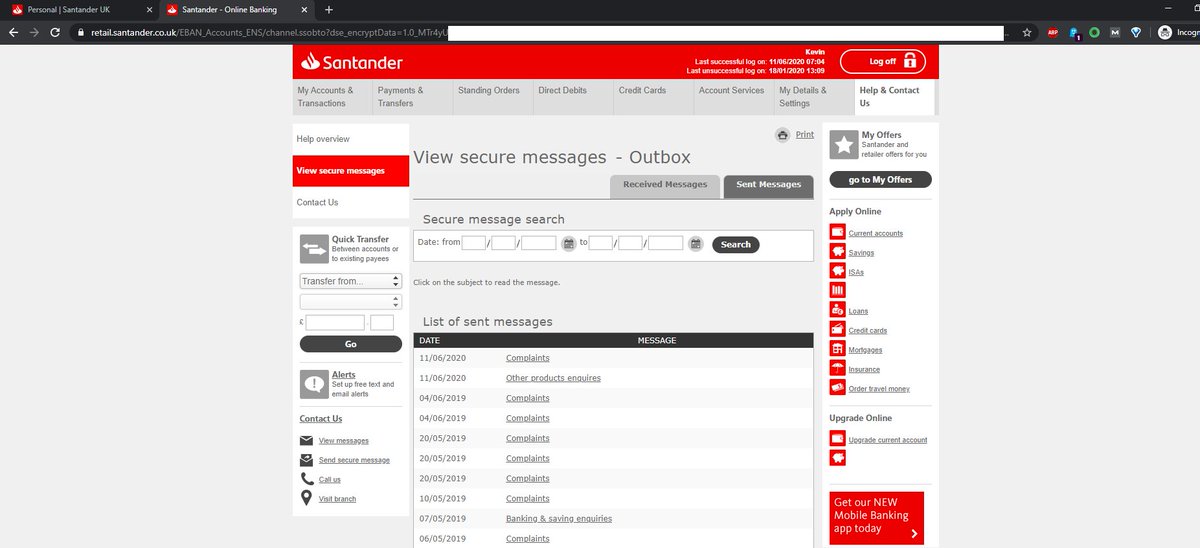
Task: Switch to Received Messages tab
Action: point(665,185)
